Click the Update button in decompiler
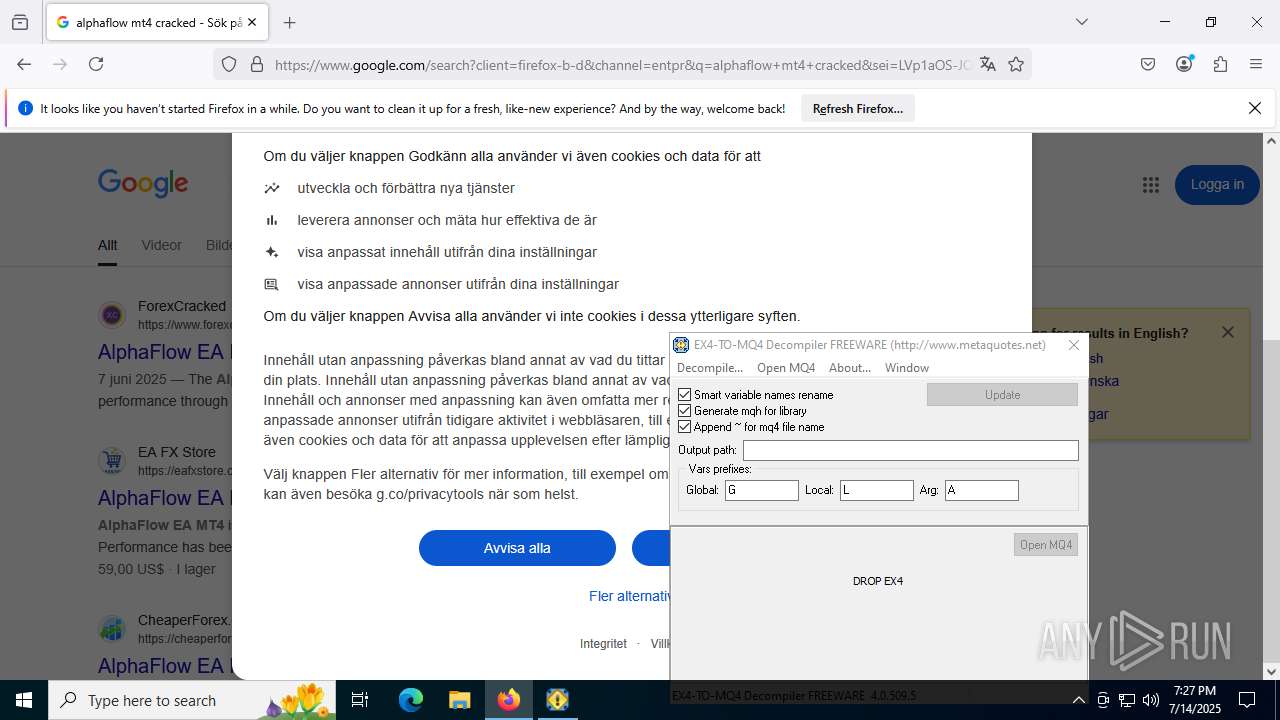 (x=1002, y=395)
